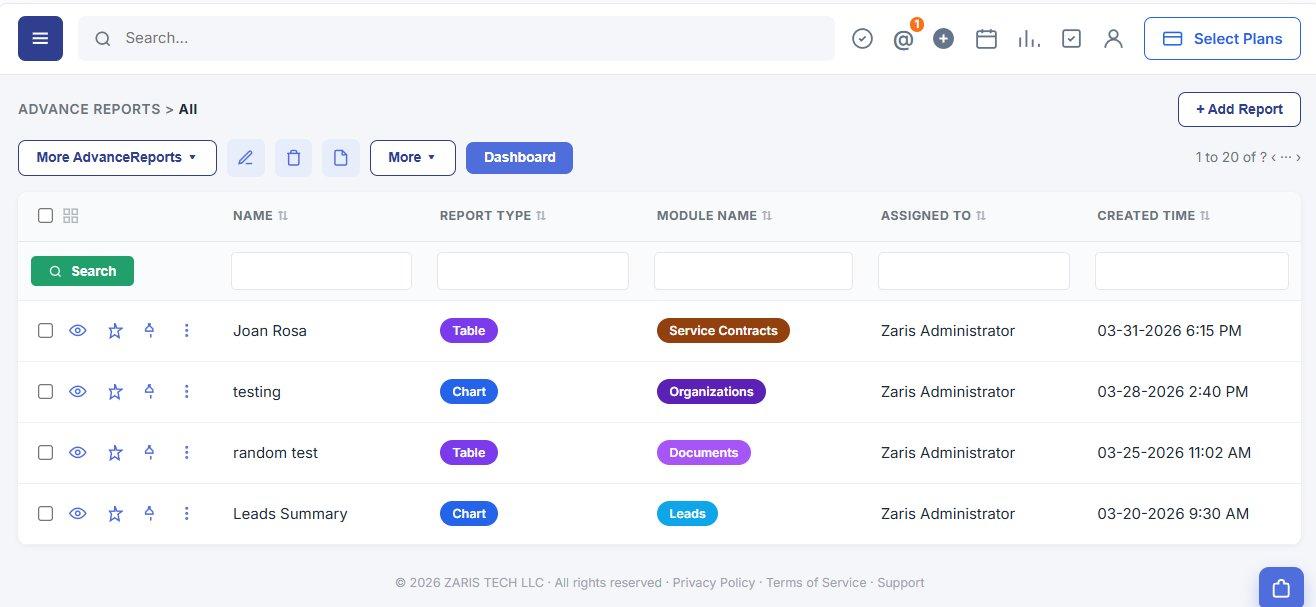This screenshot has width=1316, height=607.
Task: Click the All breadcrumb item
Action: point(188,109)
